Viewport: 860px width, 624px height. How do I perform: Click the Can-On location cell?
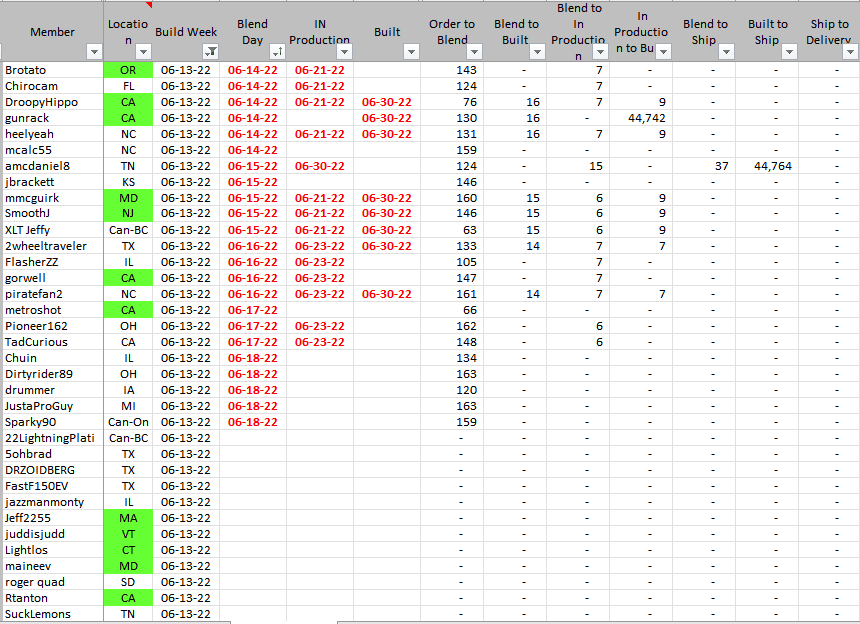[128, 422]
